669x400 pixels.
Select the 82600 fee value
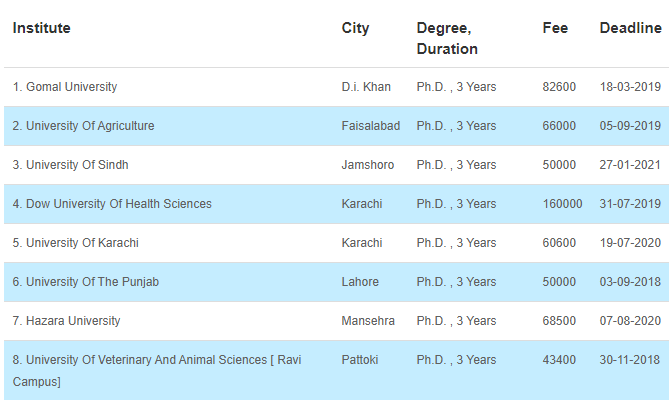pyautogui.click(x=559, y=87)
